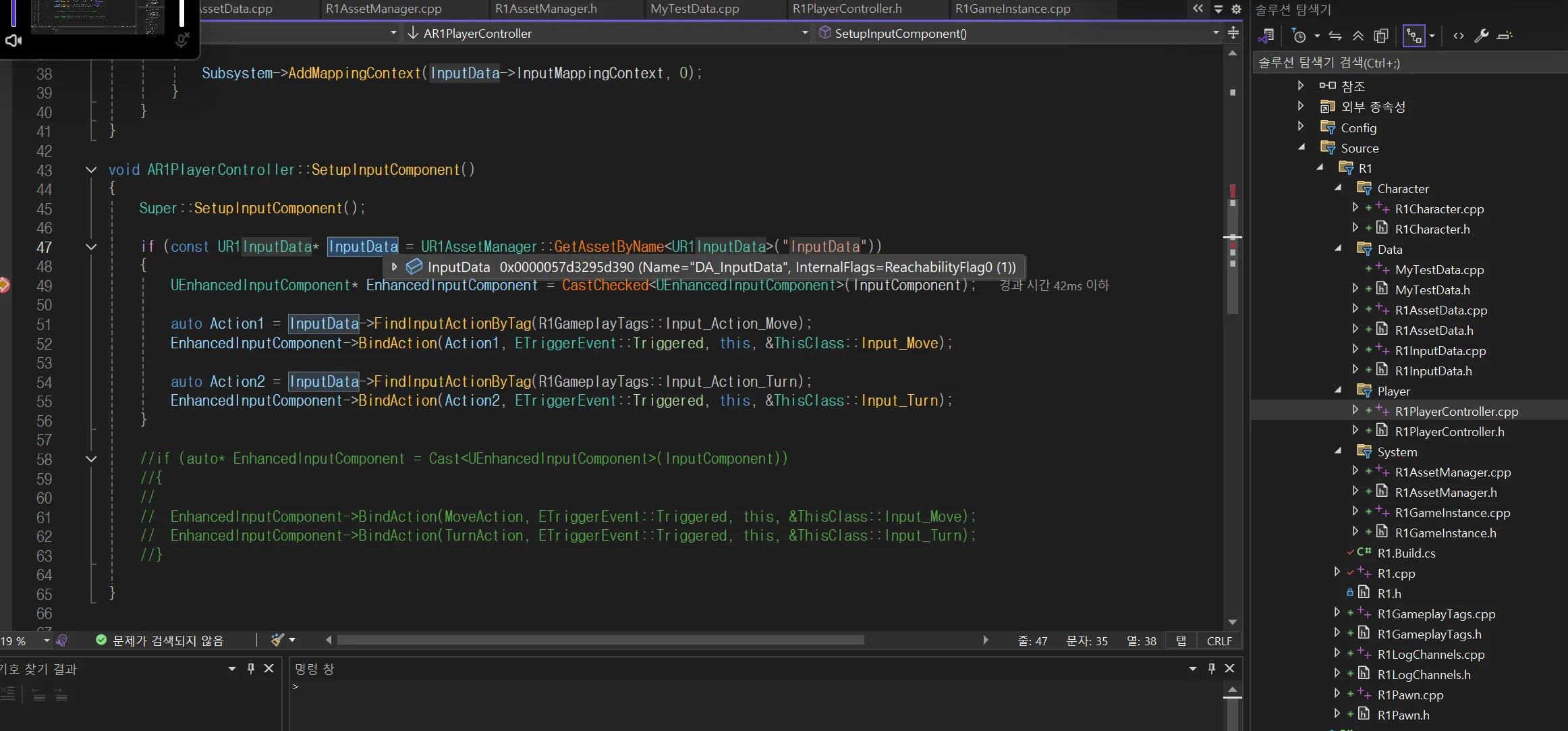
Task: Switch to R1AssetManager.cpp tab
Action: pyautogui.click(x=383, y=9)
